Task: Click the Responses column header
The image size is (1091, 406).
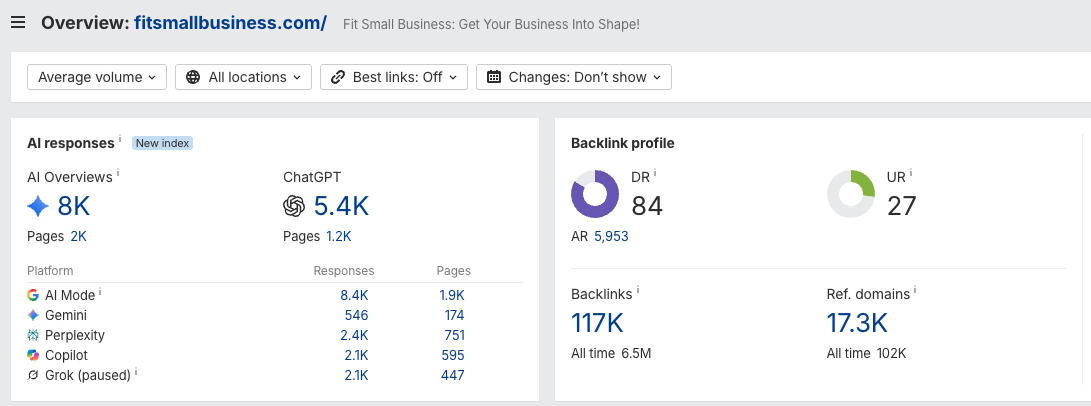Action: 344,271
